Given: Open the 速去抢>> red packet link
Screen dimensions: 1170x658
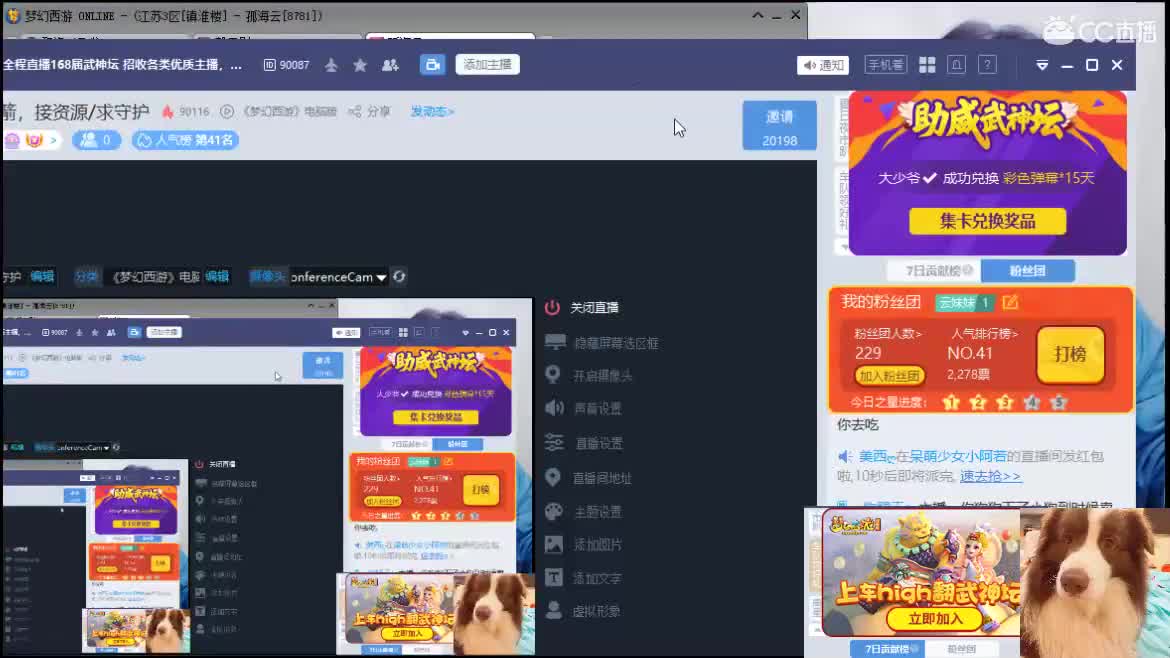Looking at the screenshot, I should pos(990,476).
